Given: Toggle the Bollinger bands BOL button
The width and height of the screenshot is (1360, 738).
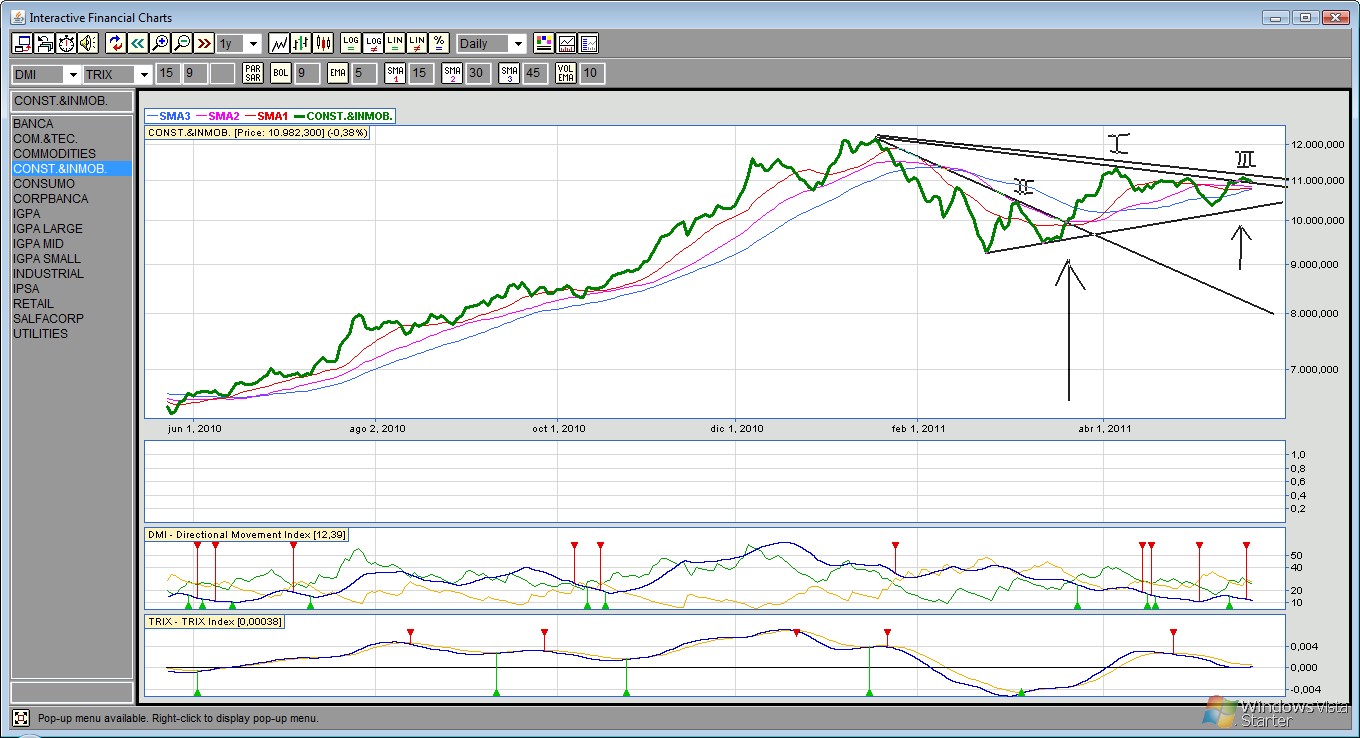Looking at the screenshot, I should (x=281, y=73).
